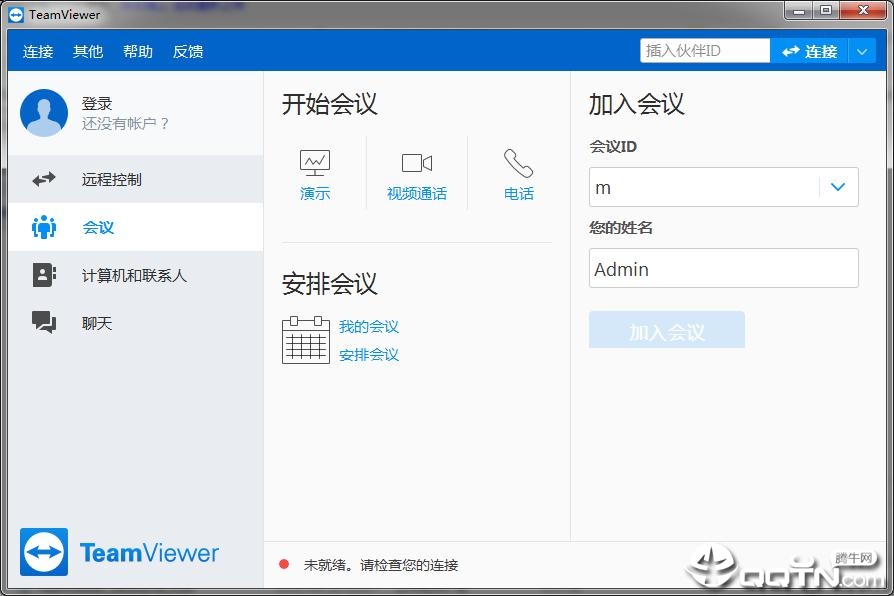Click the 插入伙伴ID input field
The image size is (894, 596).
(705, 51)
